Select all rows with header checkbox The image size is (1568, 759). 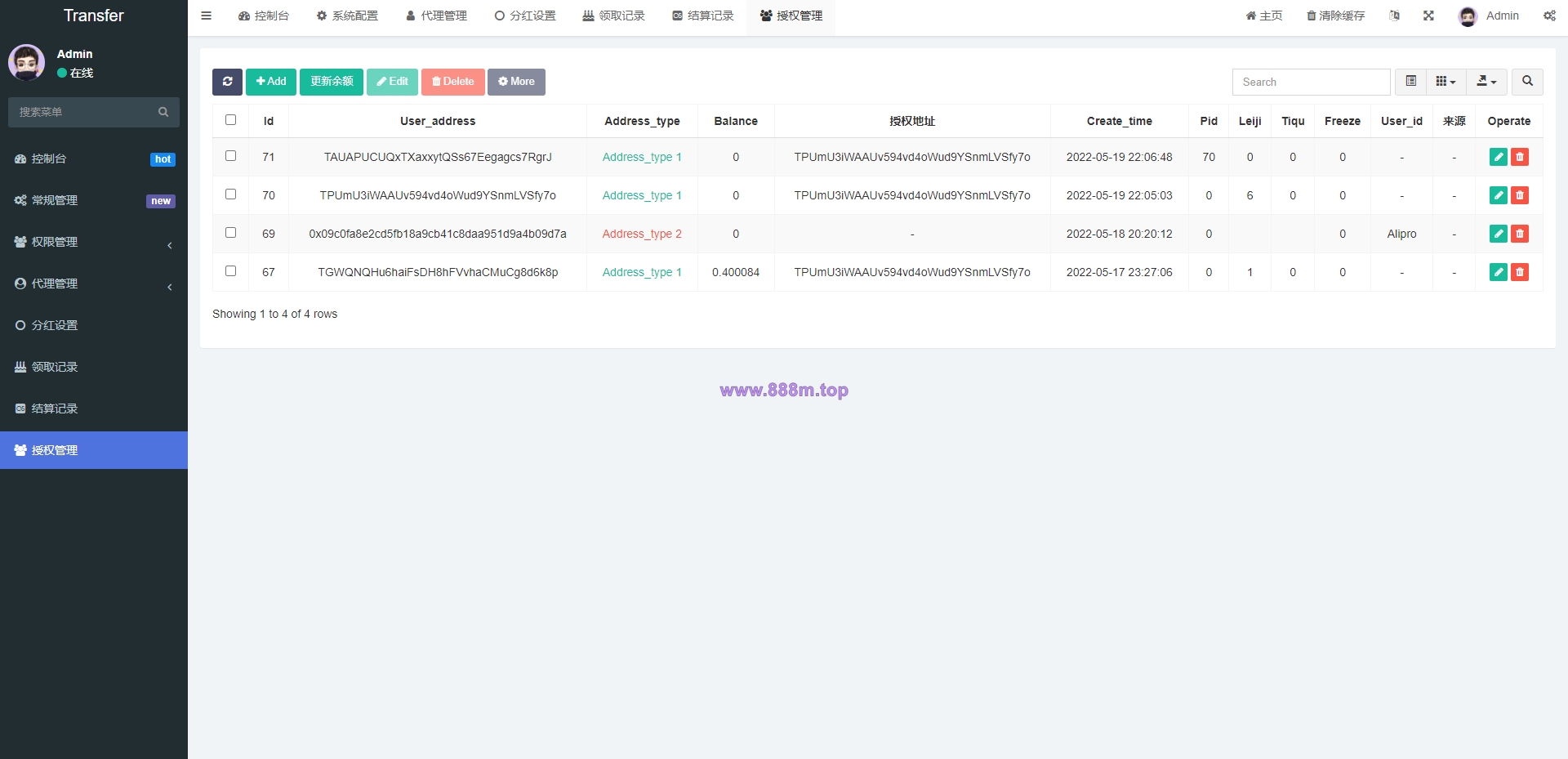pyautogui.click(x=230, y=120)
